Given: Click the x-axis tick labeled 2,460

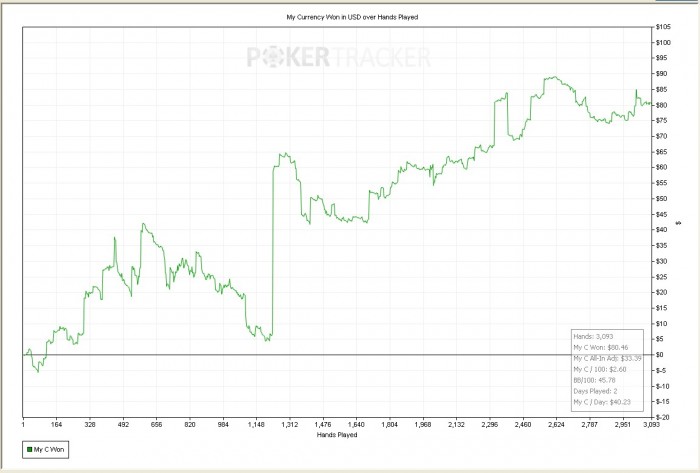Looking at the screenshot, I should click(523, 424).
